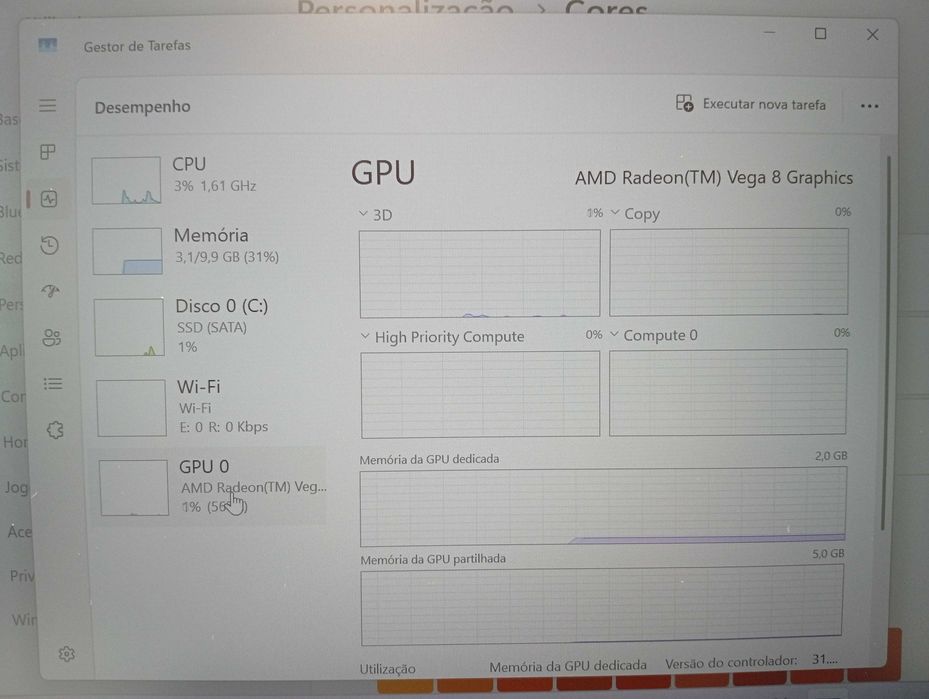The width and height of the screenshot is (929, 699).
Task: Click the Utilização label at bottom
Action: 387,669
